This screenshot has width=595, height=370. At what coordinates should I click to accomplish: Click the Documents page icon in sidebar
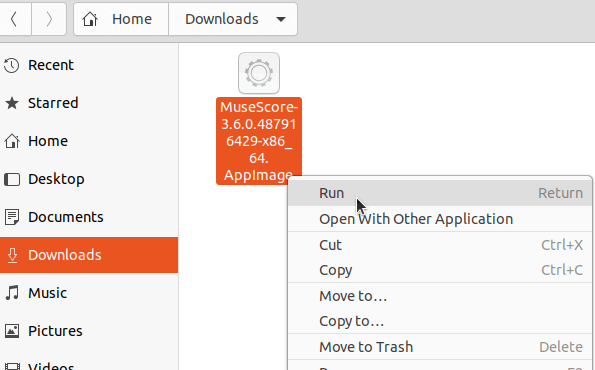(x=12, y=217)
